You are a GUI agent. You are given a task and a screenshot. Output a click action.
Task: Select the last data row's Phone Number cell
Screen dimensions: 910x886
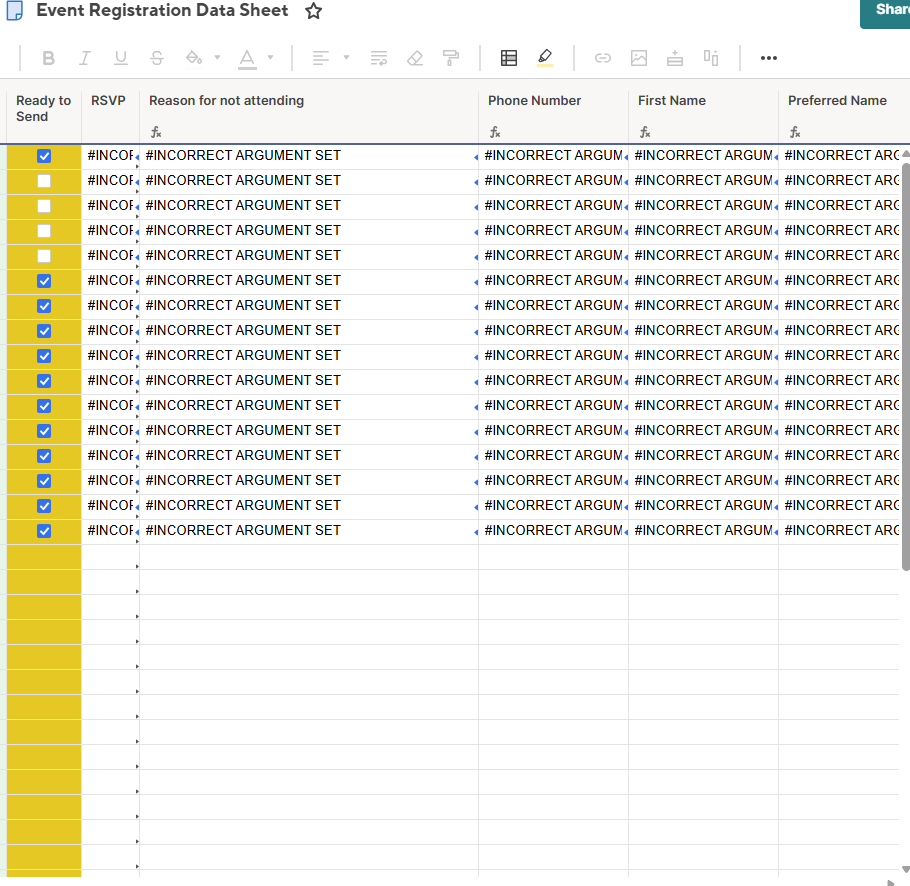click(x=554, y=531)
